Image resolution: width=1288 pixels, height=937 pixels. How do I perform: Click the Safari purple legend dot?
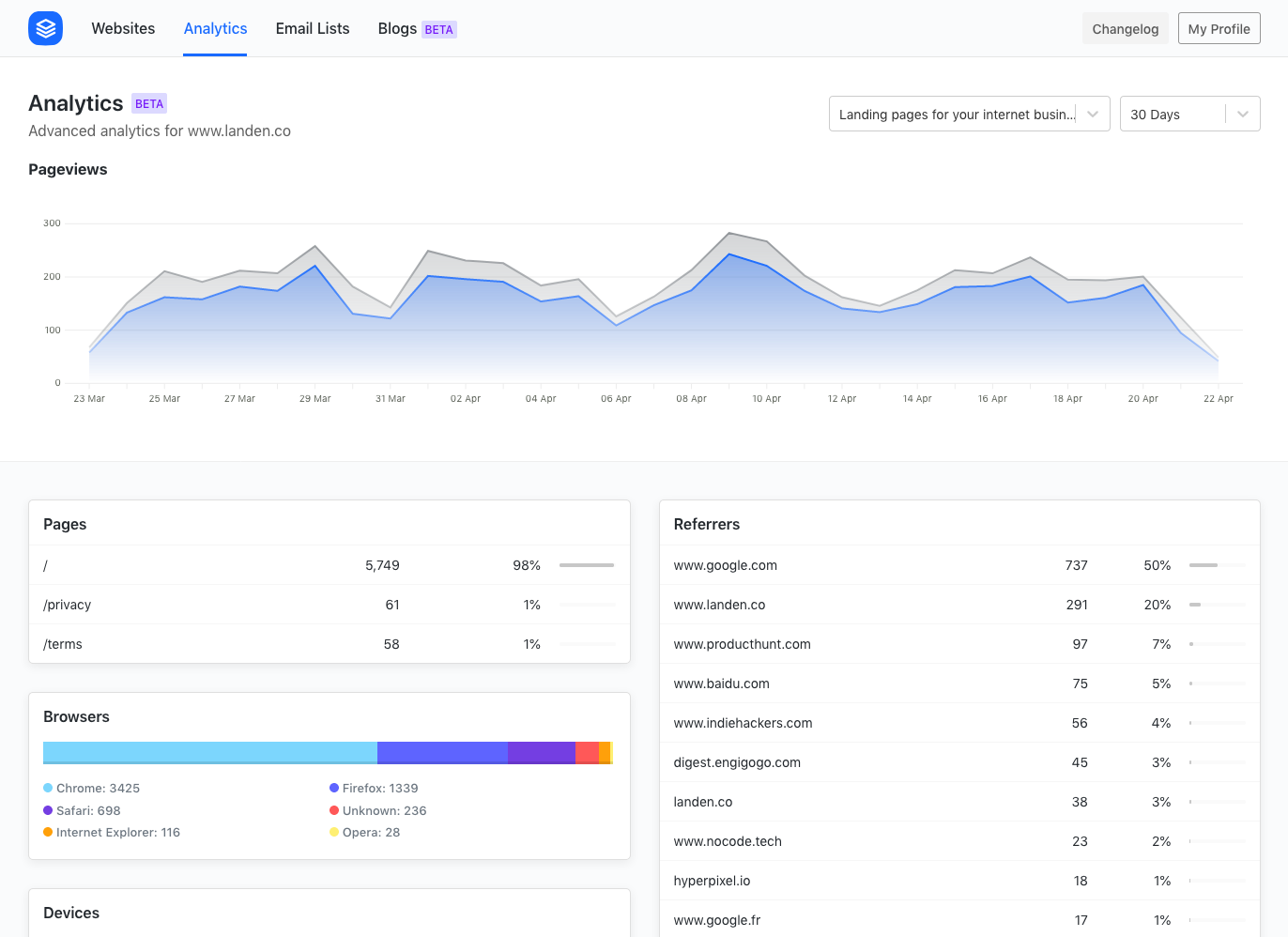pyautogui.click(x=48, y=810)
